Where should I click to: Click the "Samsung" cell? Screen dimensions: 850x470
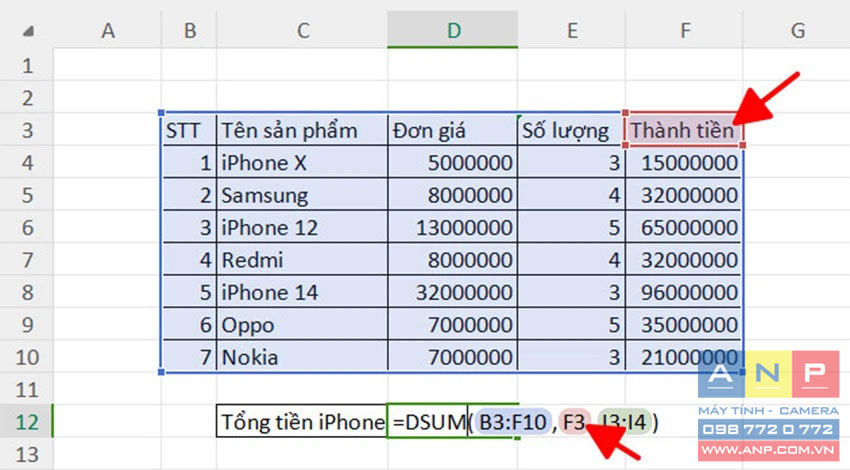pyautogui.click(x=302, y=195)
